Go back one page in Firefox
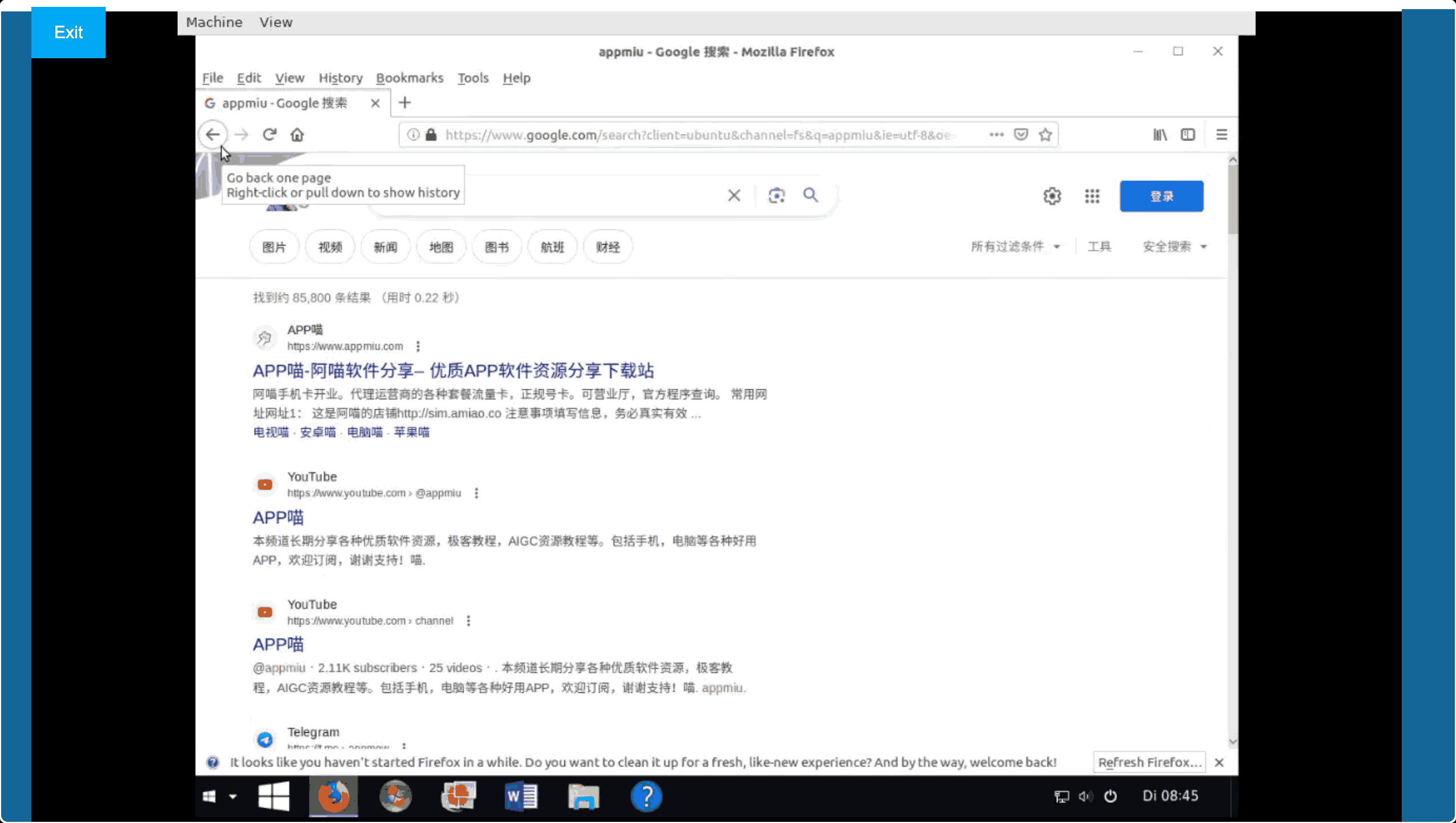The image size is (1456, 823). click(x=213, y=135)
